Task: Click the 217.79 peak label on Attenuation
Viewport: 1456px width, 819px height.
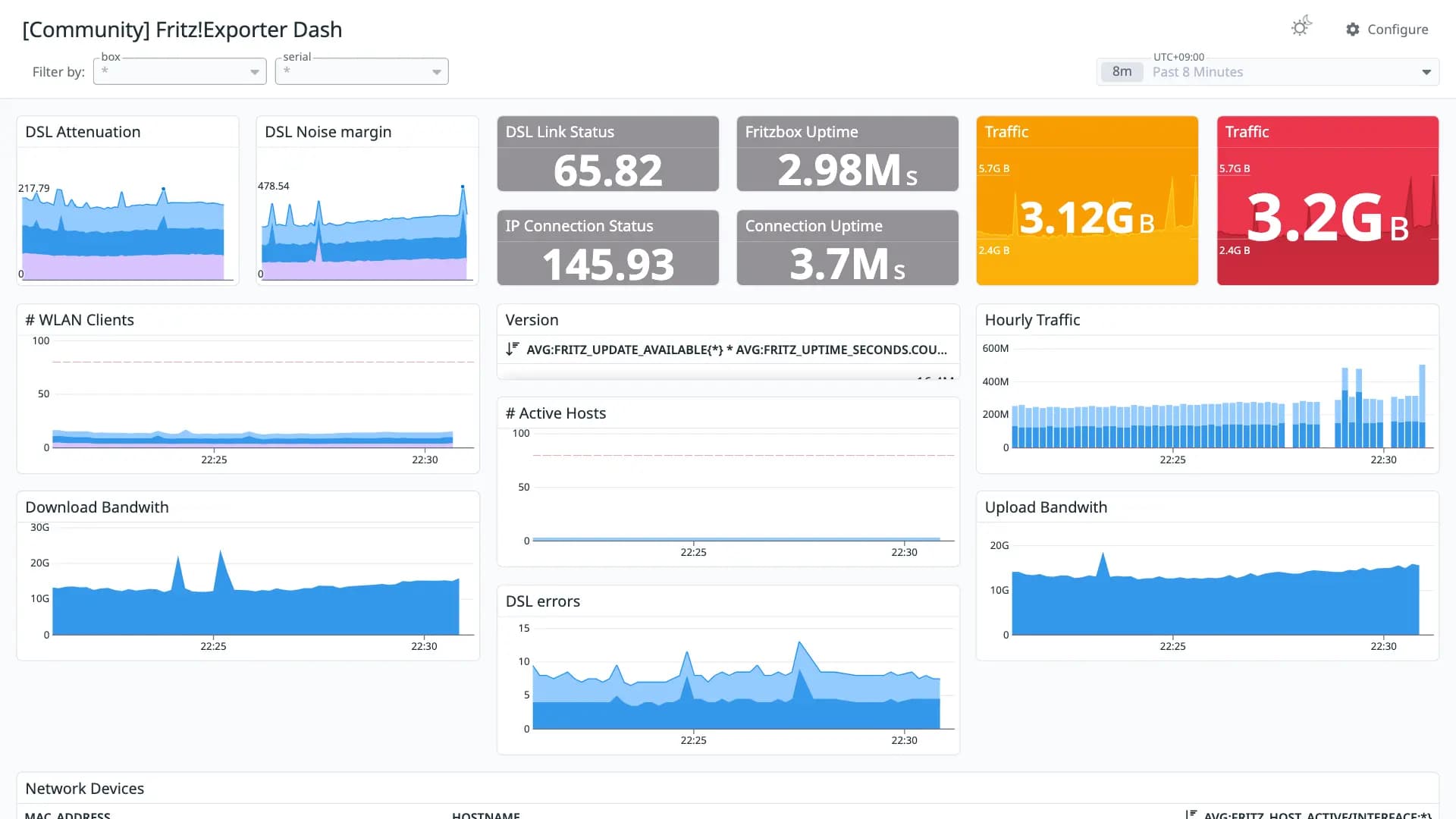Action: pos(34,188)
